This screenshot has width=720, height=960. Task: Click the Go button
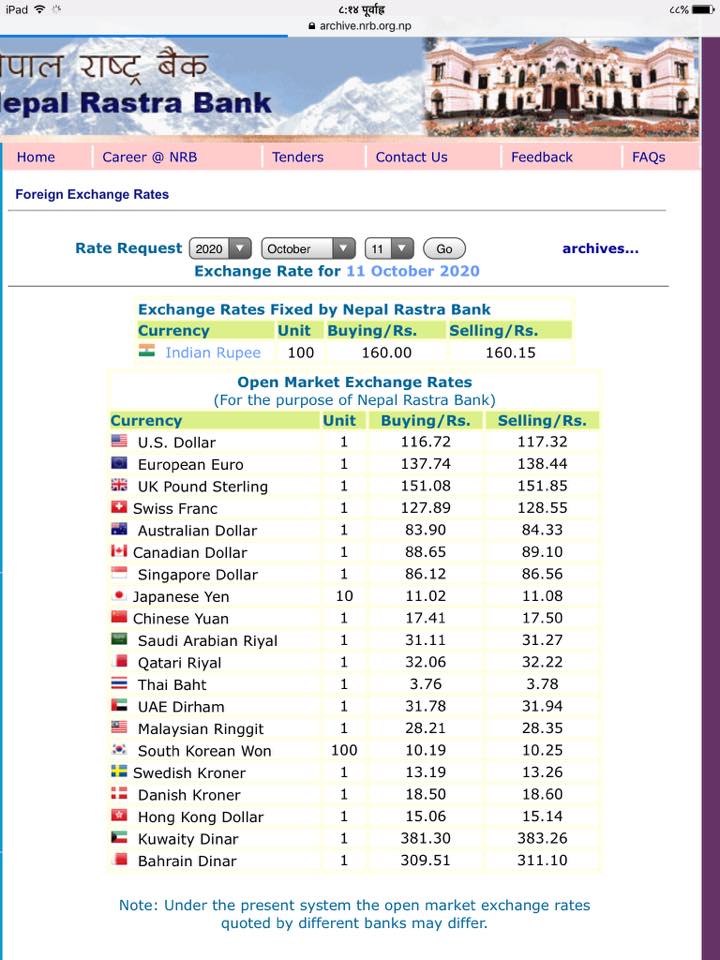tap(444, 249)
